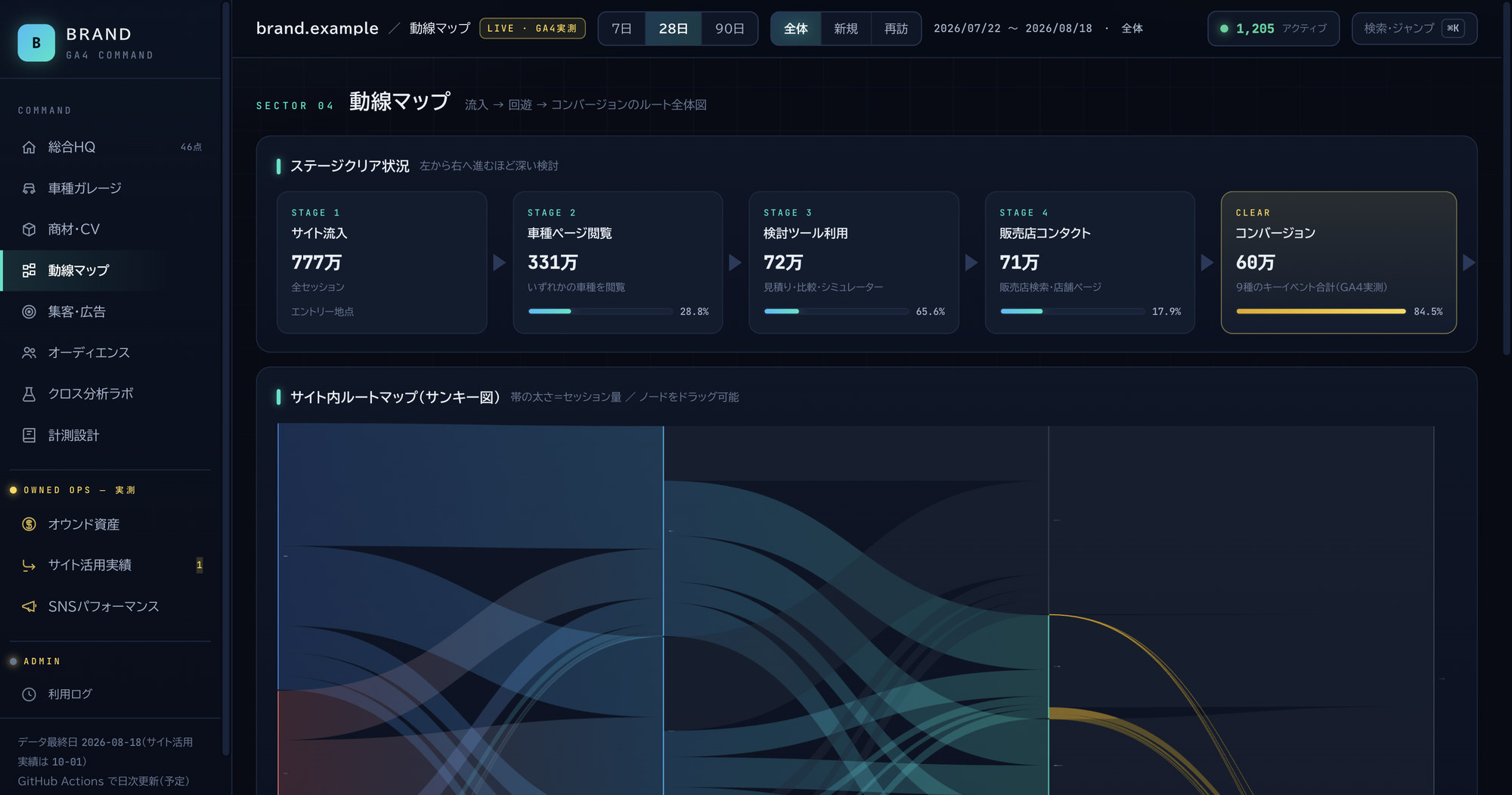This screenshot has height=795, width=1512.
Task: Click the 検索・ジャンプ search field
Action: click(x=1414, y=29)
